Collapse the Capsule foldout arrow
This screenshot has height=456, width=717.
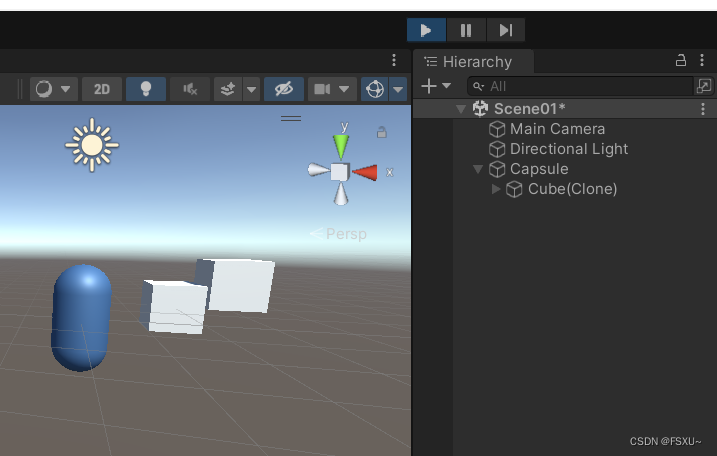[478, 169]
